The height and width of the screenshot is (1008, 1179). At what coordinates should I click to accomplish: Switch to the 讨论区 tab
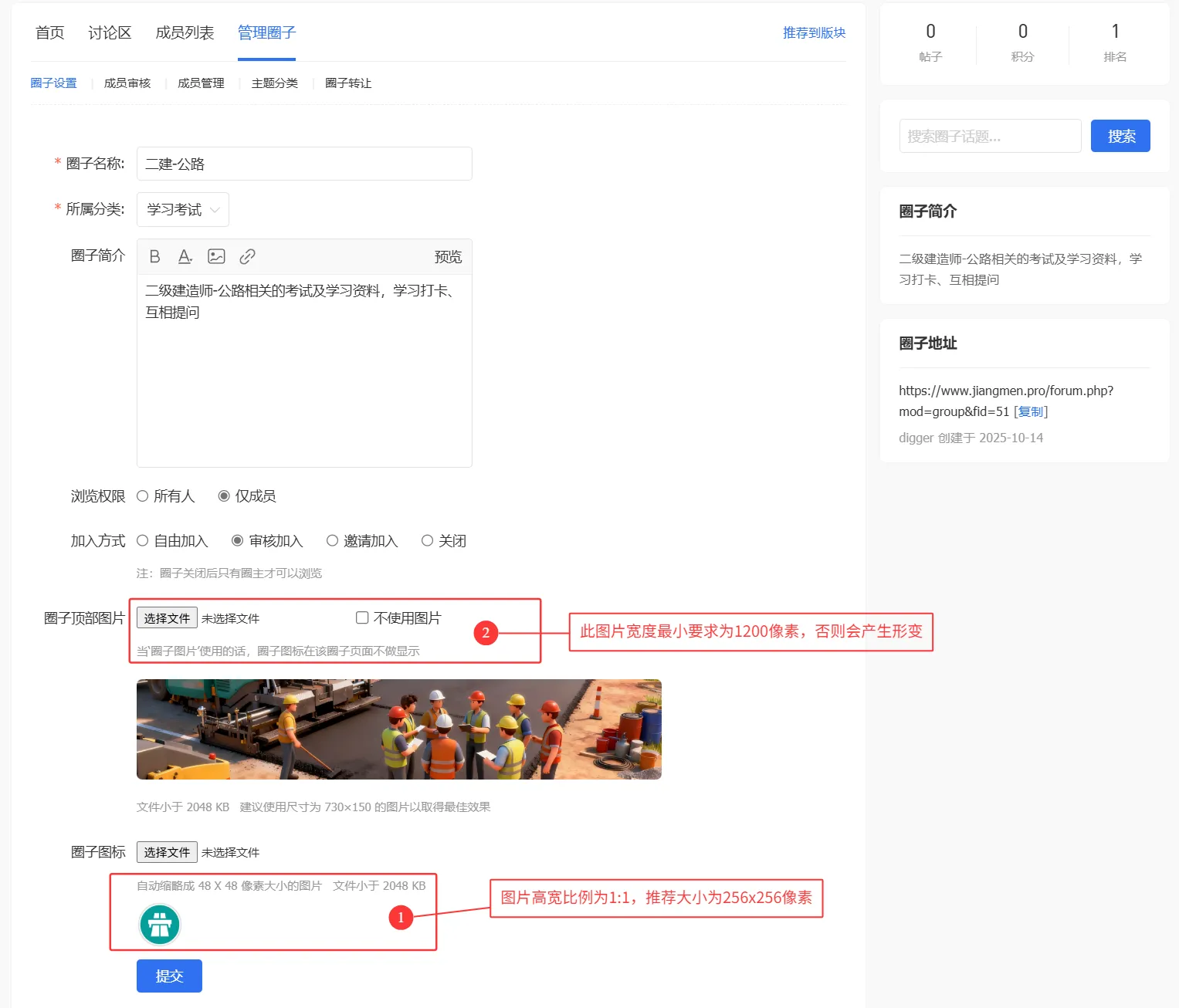(110, 32)
